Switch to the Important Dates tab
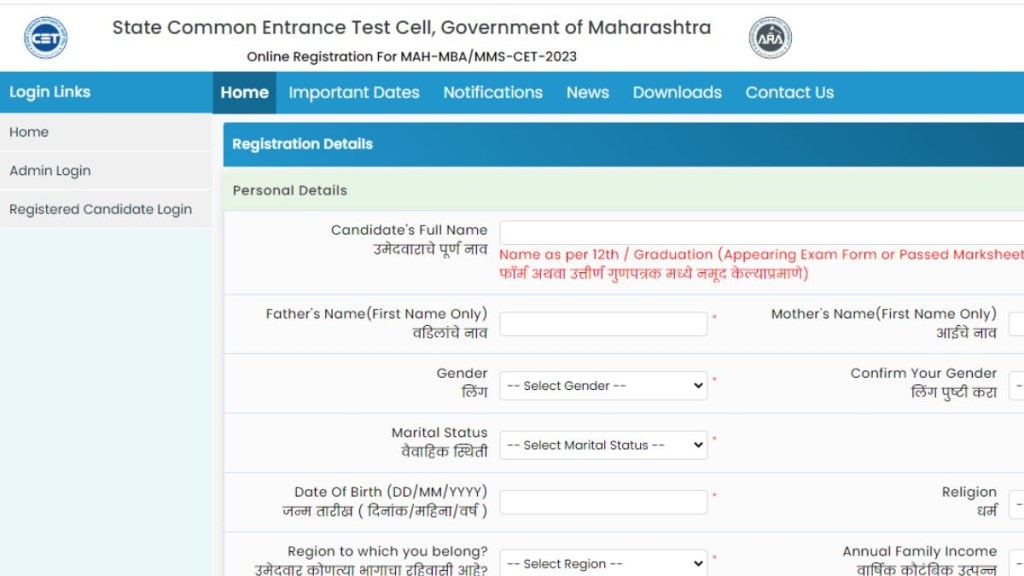This screenshot has height=576, width=1024. coord(354,92)
